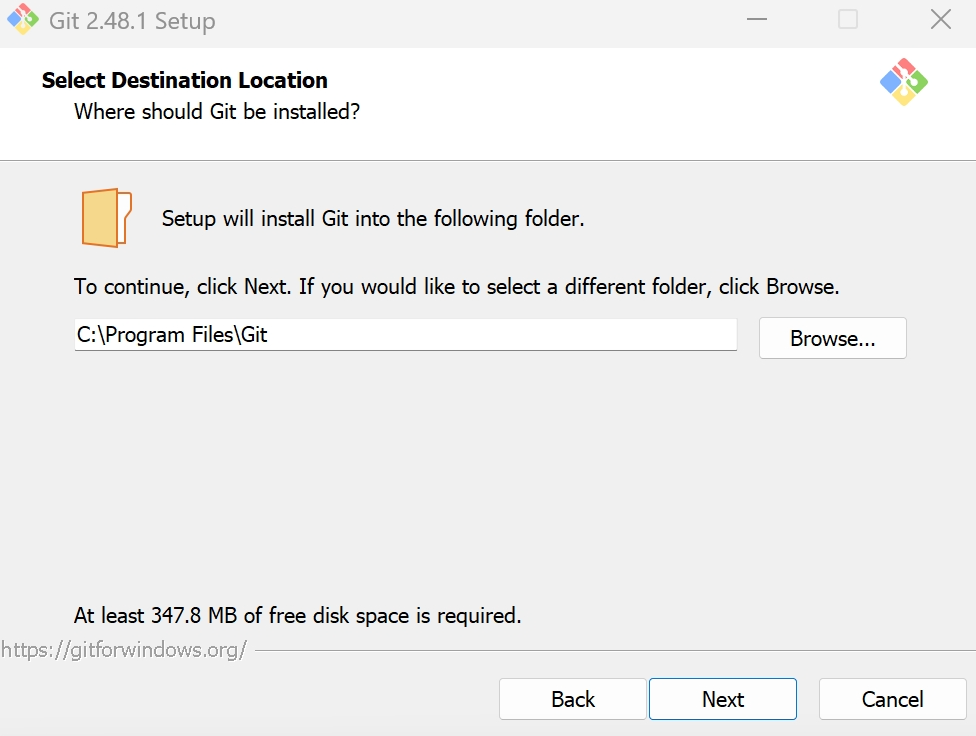Click 'Setup will install Git' description text
Viewport: 976px width, 736px height.
click(x=373, y=218)
